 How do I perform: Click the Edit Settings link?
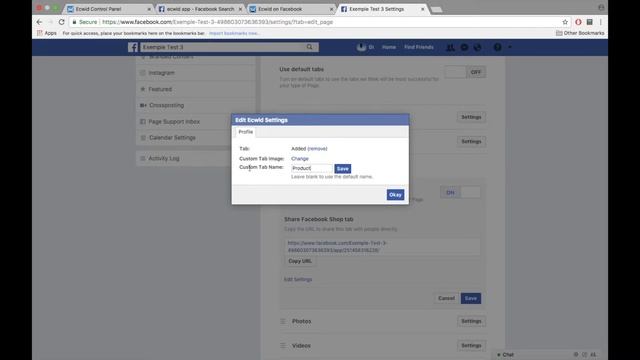[x=298, y=280]
